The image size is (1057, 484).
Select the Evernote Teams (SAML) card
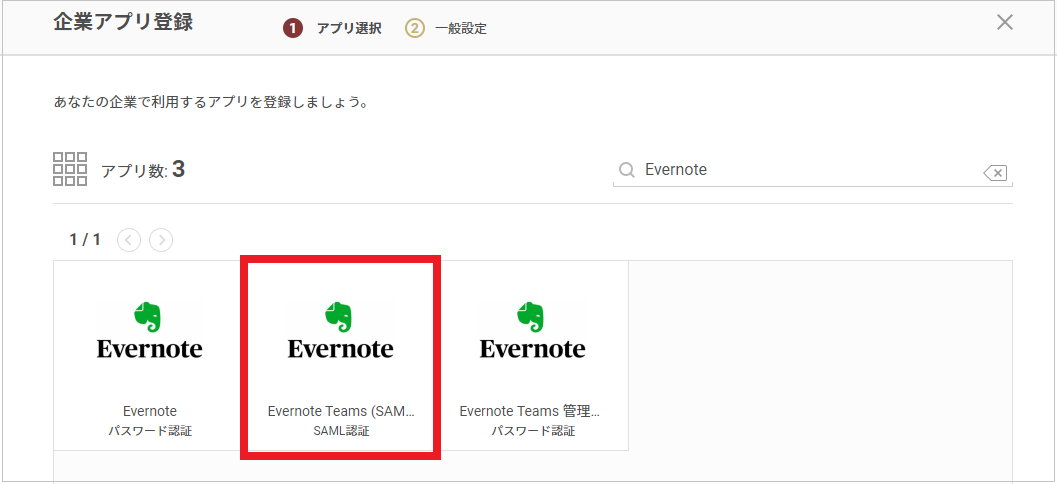click(x=341, y=355)
